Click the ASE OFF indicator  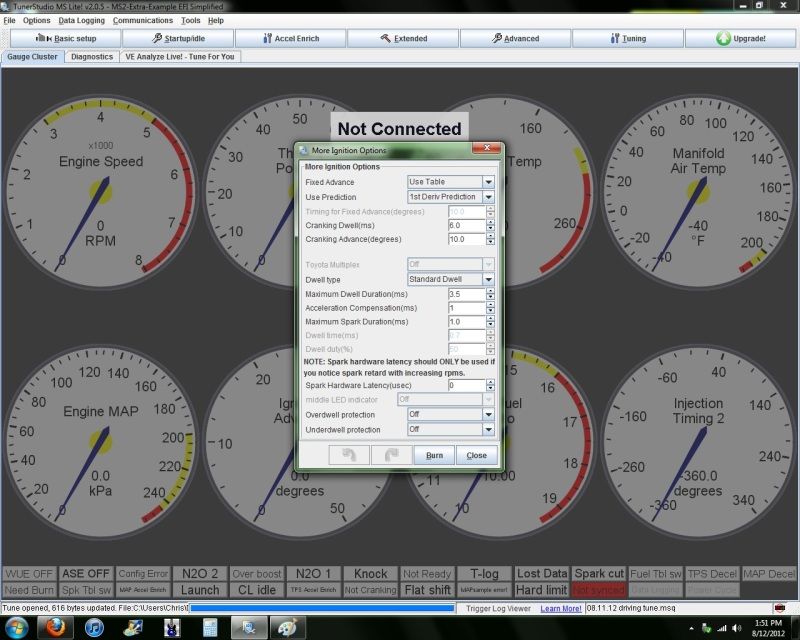pos(85,574)
